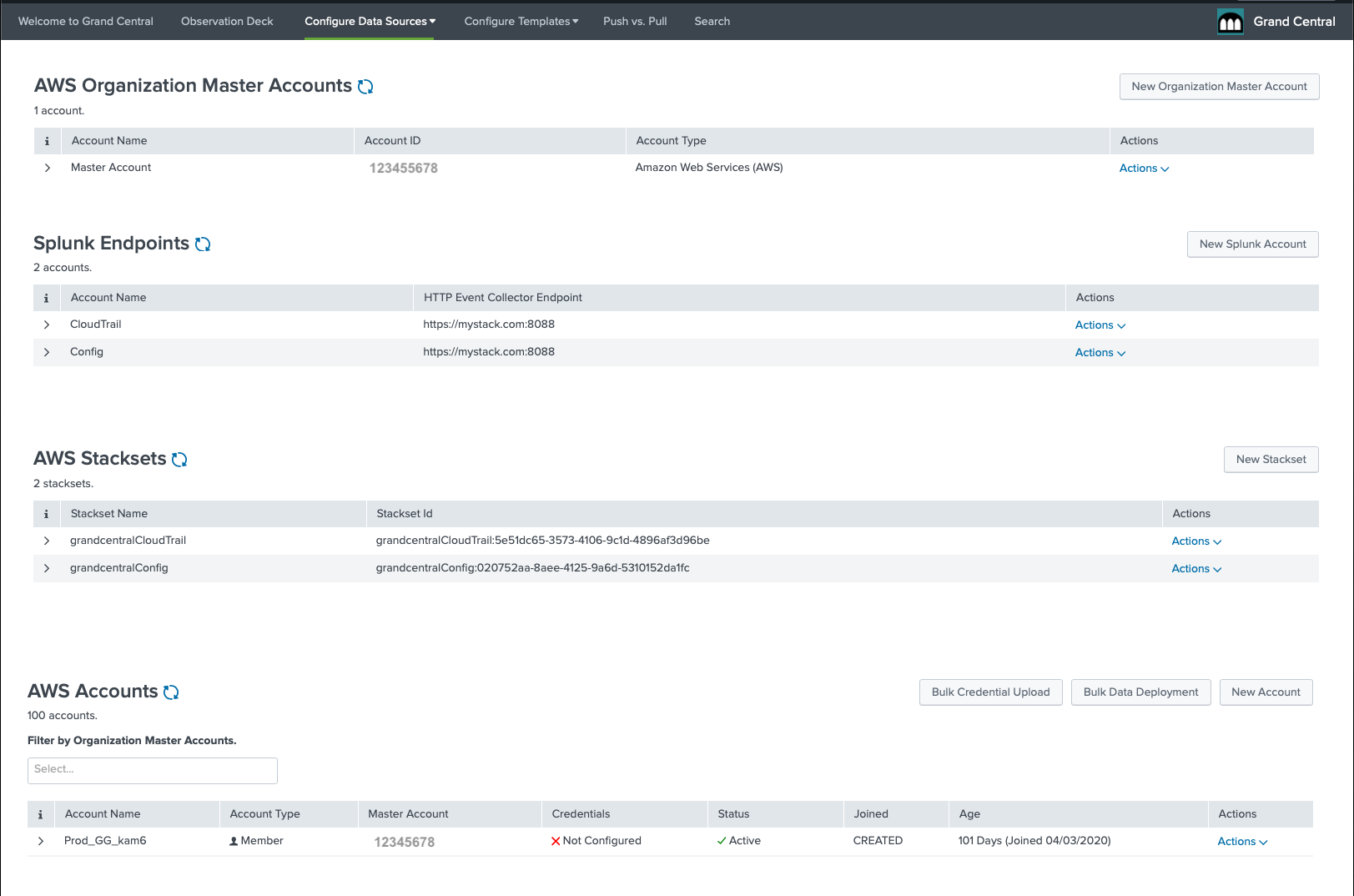Screen dimensions: 1354x896
Task: Click info column icon in Splunk Endpoints table
Action: coord(46,298)
